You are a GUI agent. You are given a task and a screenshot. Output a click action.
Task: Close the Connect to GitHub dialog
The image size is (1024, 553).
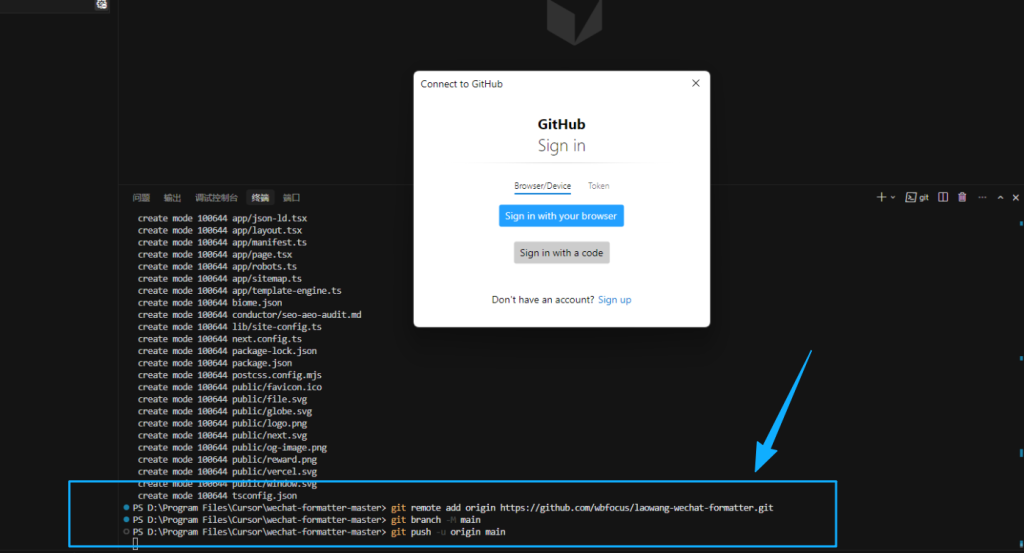point(696,83)
